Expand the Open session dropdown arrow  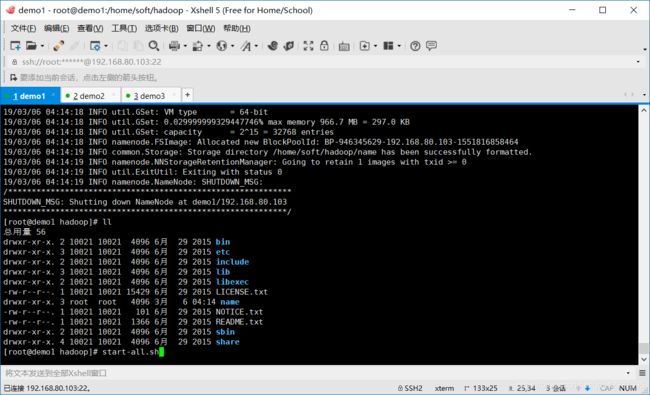pos(42,46)
